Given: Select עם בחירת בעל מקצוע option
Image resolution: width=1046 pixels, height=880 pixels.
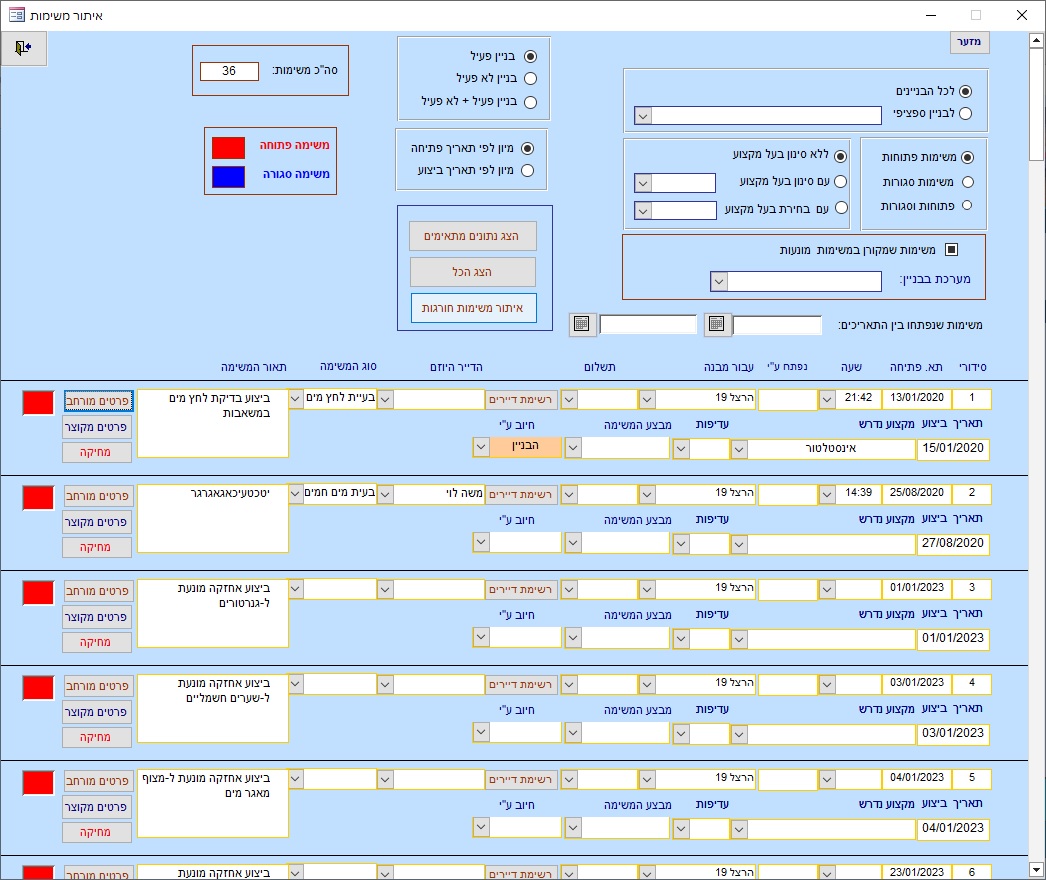Looking at the screenshot, I should tap(841, 209).
